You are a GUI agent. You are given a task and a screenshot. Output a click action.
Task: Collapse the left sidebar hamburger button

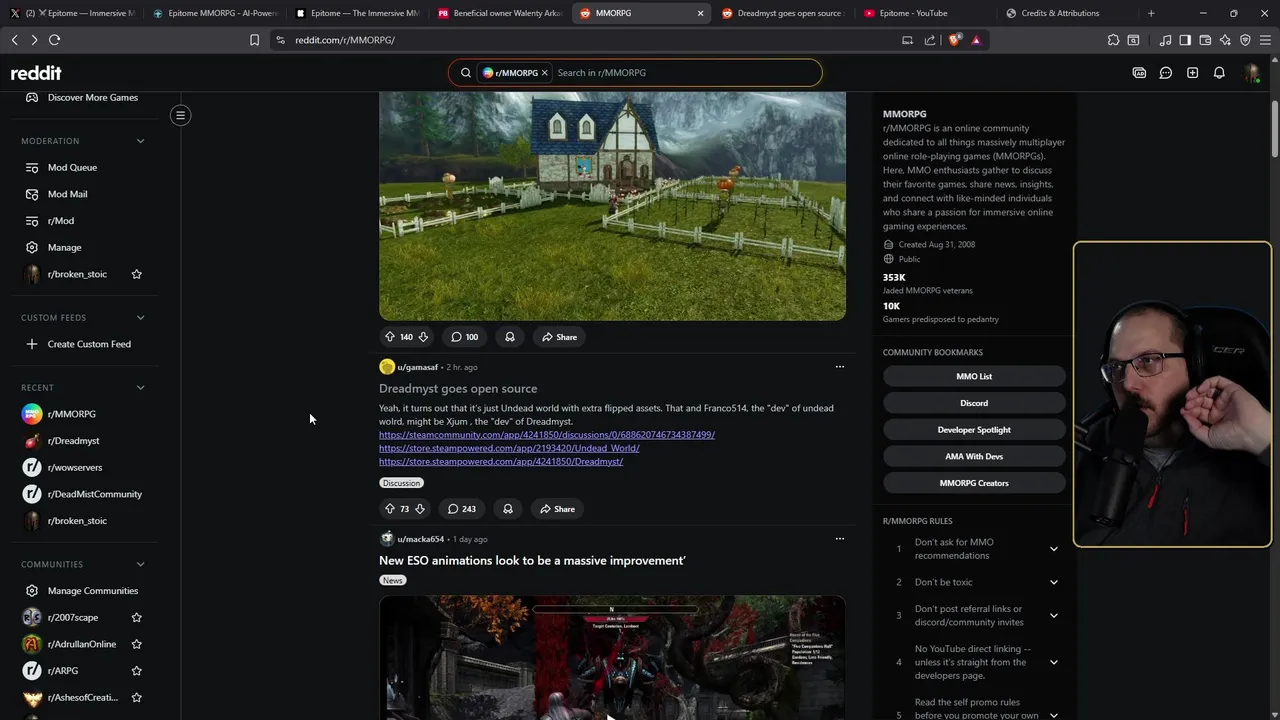click(181, 115)
